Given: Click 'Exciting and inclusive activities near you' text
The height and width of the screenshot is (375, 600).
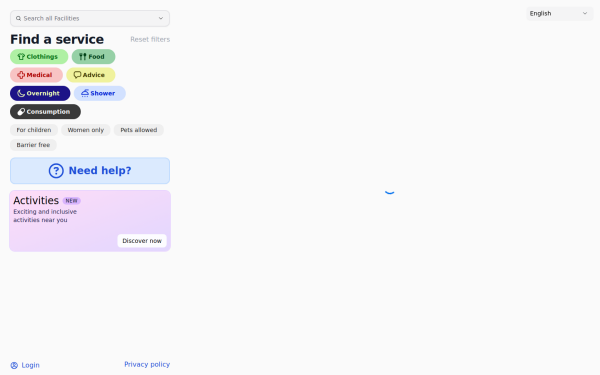Looking at the screenshot, I should pyautogui.click(x=45, y=216).
